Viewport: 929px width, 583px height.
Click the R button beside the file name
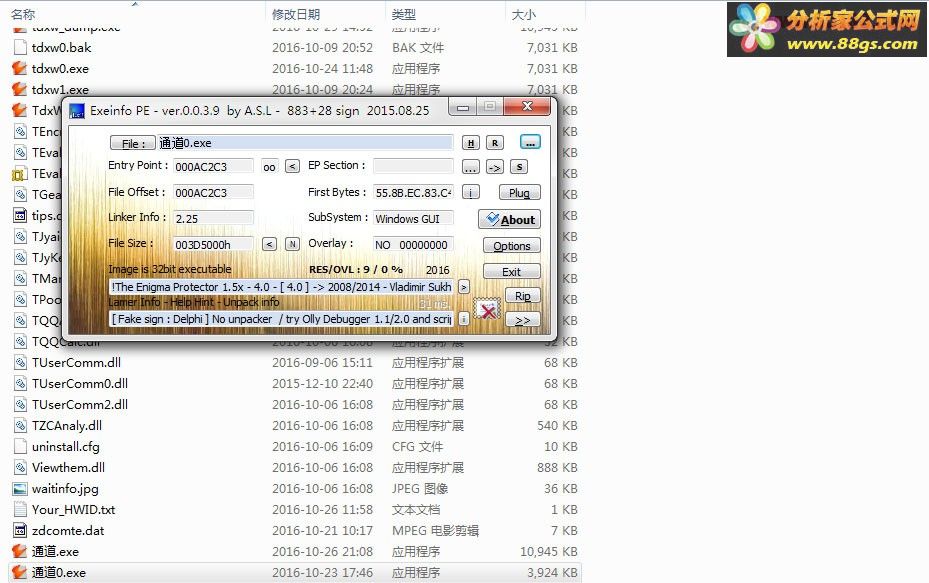coord(495,143)
